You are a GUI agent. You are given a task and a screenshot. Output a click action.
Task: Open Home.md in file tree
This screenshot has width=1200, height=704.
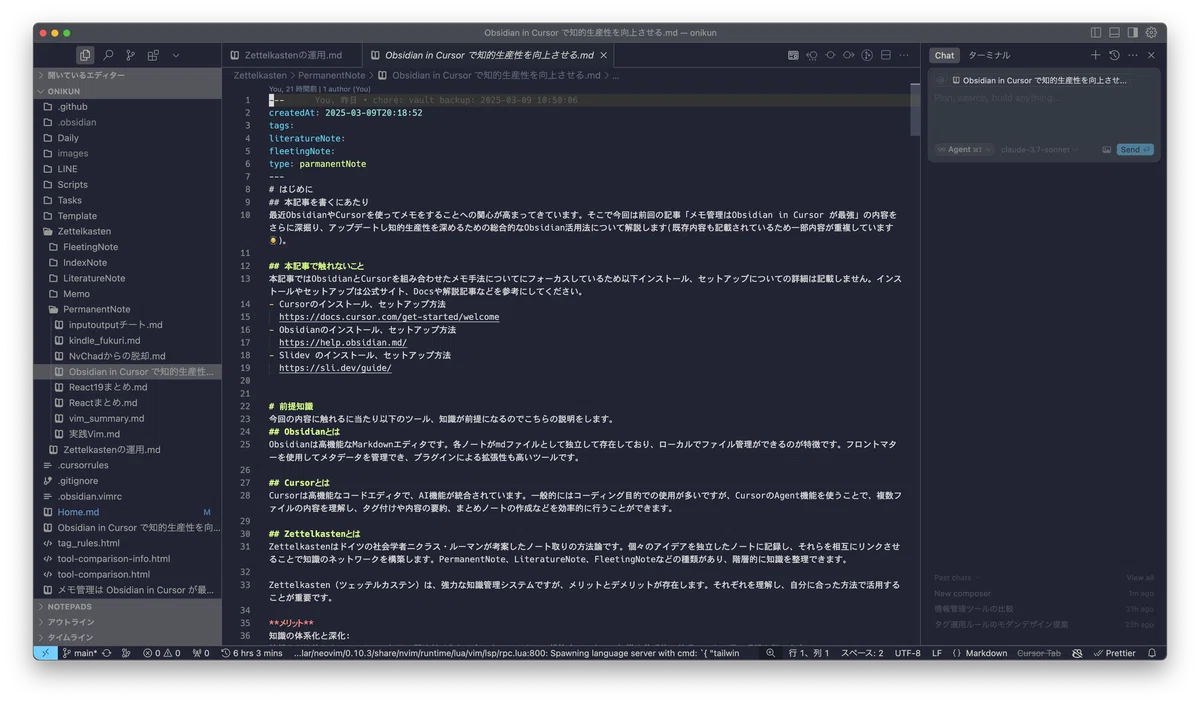[x=127, y=512]
